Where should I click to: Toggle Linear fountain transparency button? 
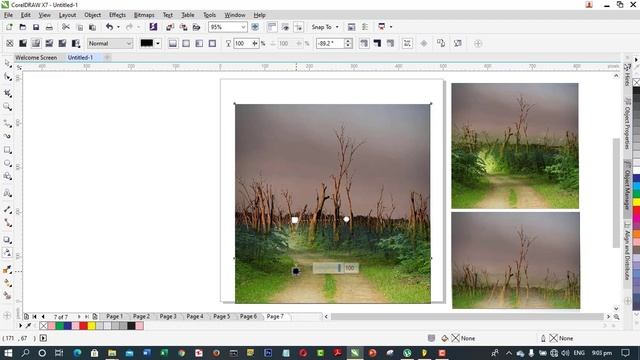[173, 43]
